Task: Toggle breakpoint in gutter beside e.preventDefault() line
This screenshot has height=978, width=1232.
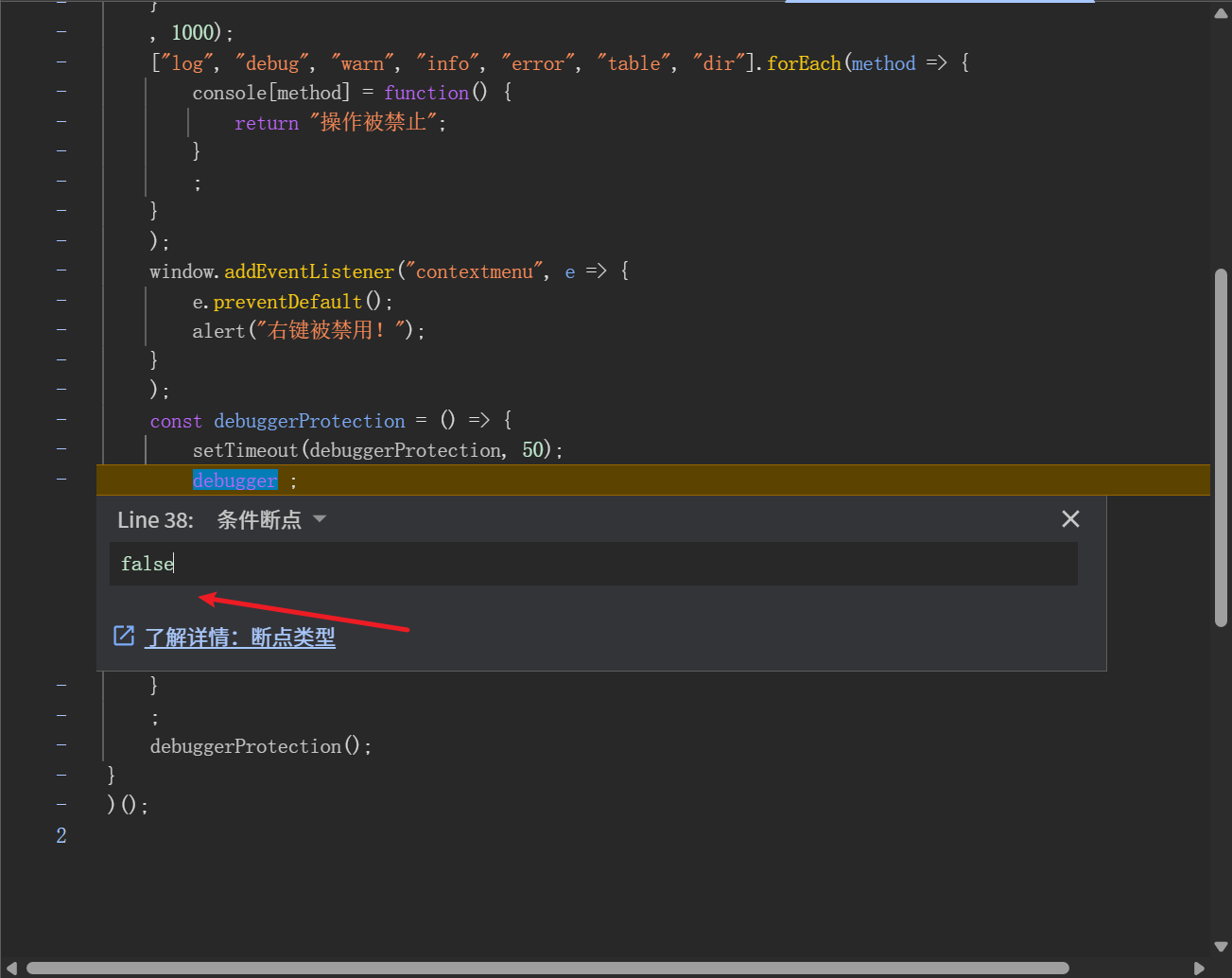Action: point(61,300)
